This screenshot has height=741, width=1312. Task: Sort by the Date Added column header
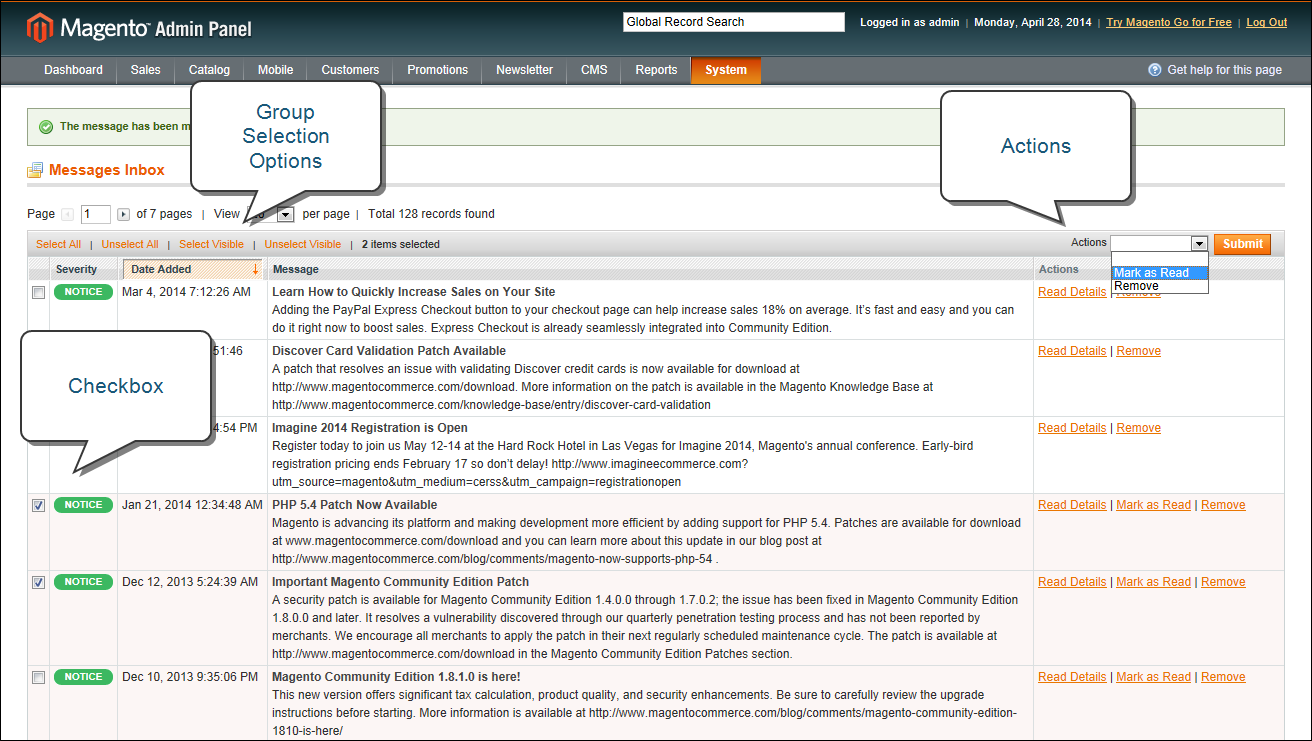tap(191, 269)
